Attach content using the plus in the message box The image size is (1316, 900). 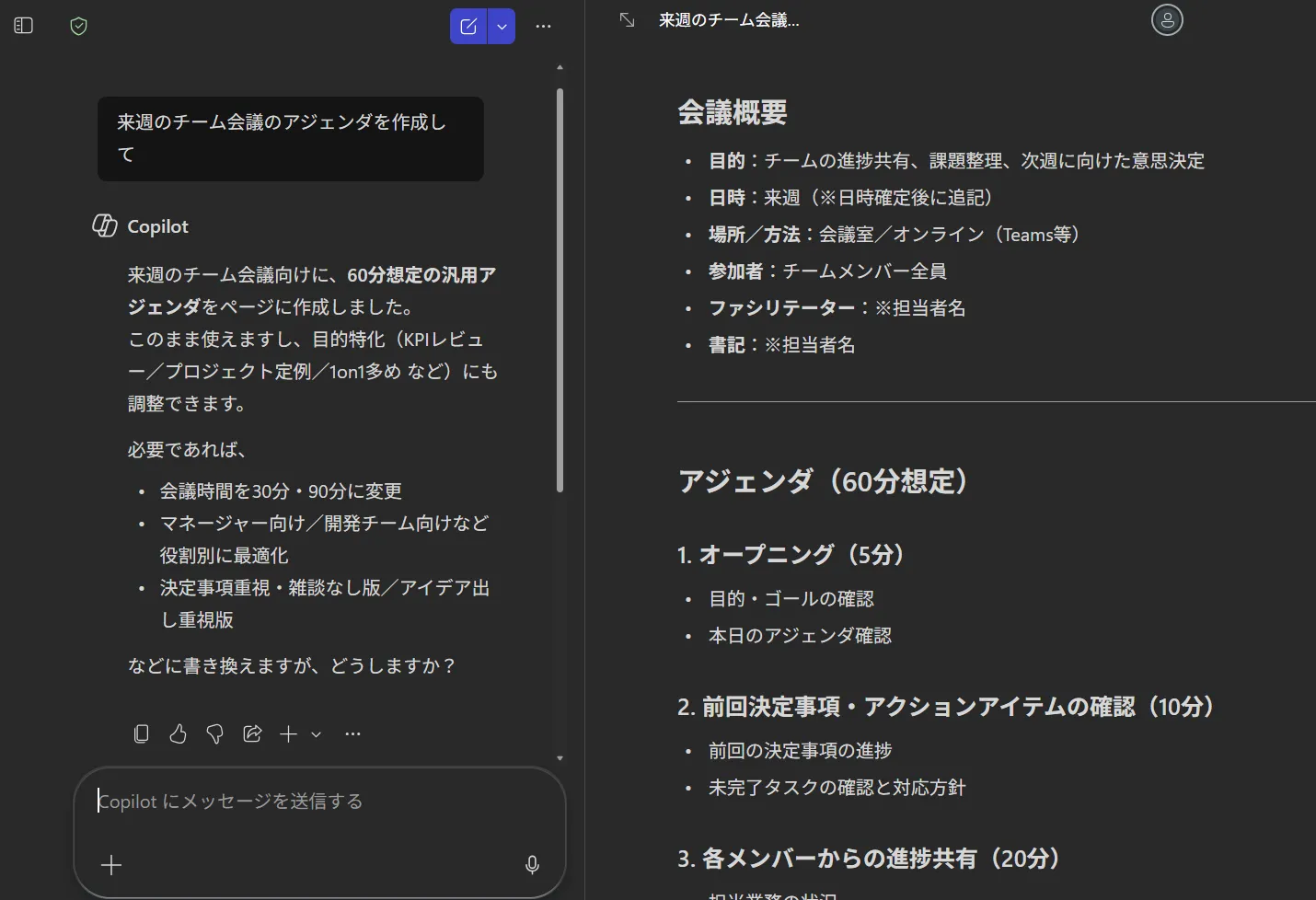point(110,865)
